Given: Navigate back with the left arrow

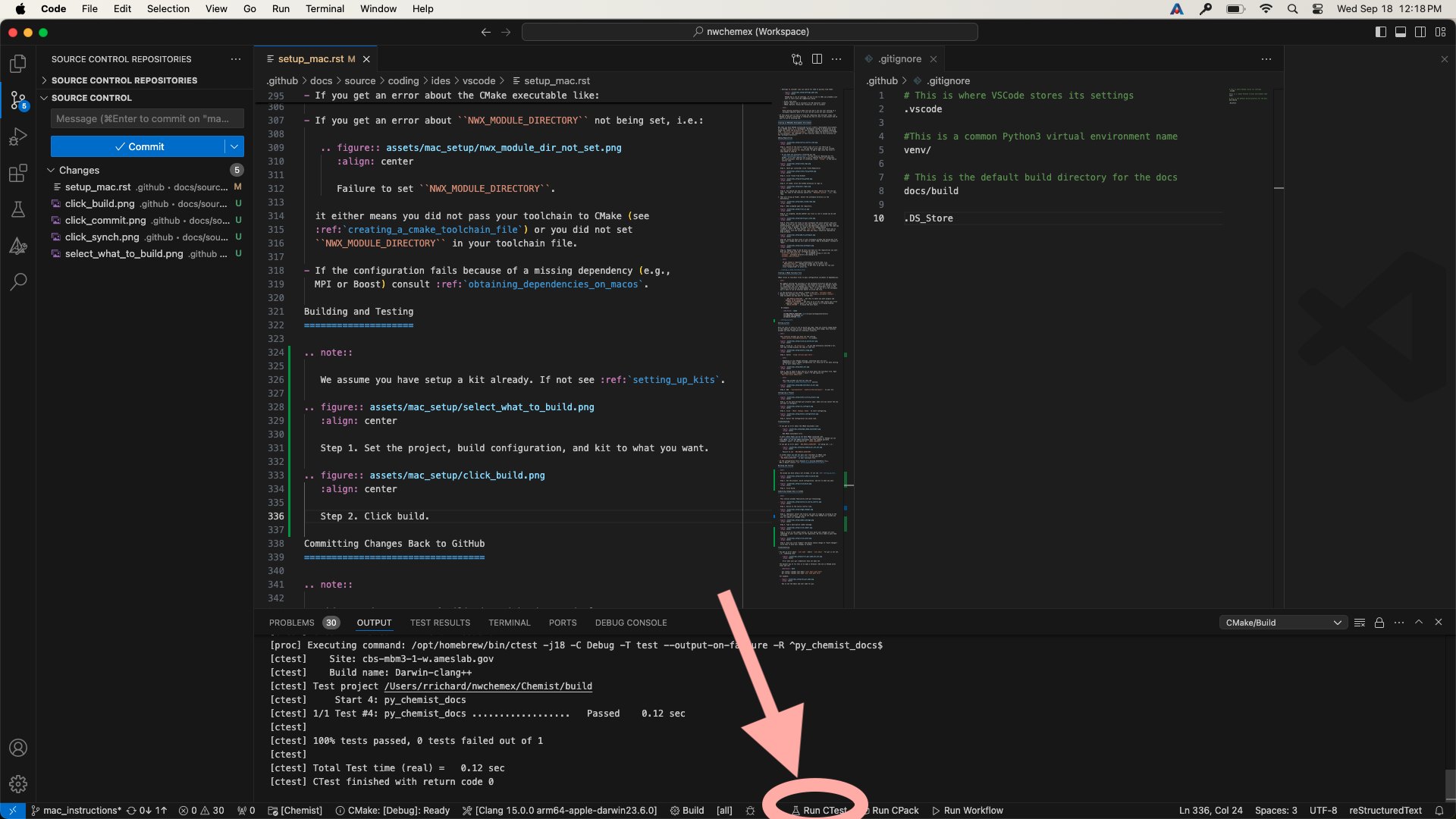Looking at the screenshot, I should (486, 32).
